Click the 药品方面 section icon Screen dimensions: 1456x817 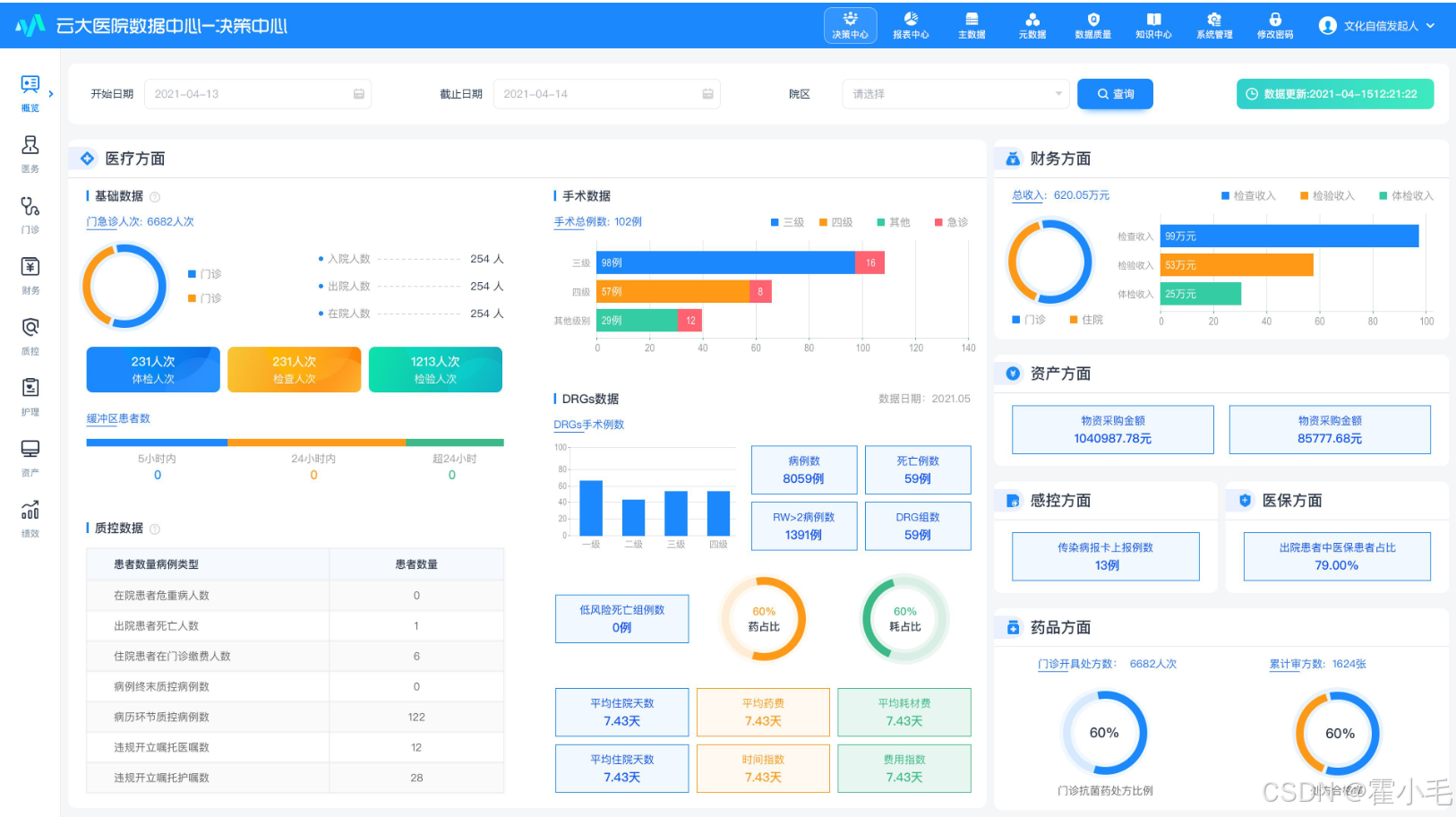(1013, 628)
